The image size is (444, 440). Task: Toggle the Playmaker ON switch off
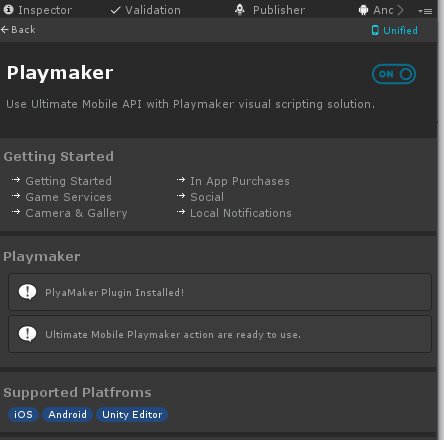(x=394, y=74)
